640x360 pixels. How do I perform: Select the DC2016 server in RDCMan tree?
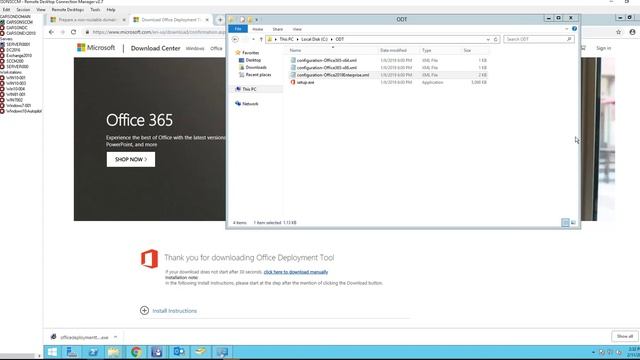pos(13,50)
